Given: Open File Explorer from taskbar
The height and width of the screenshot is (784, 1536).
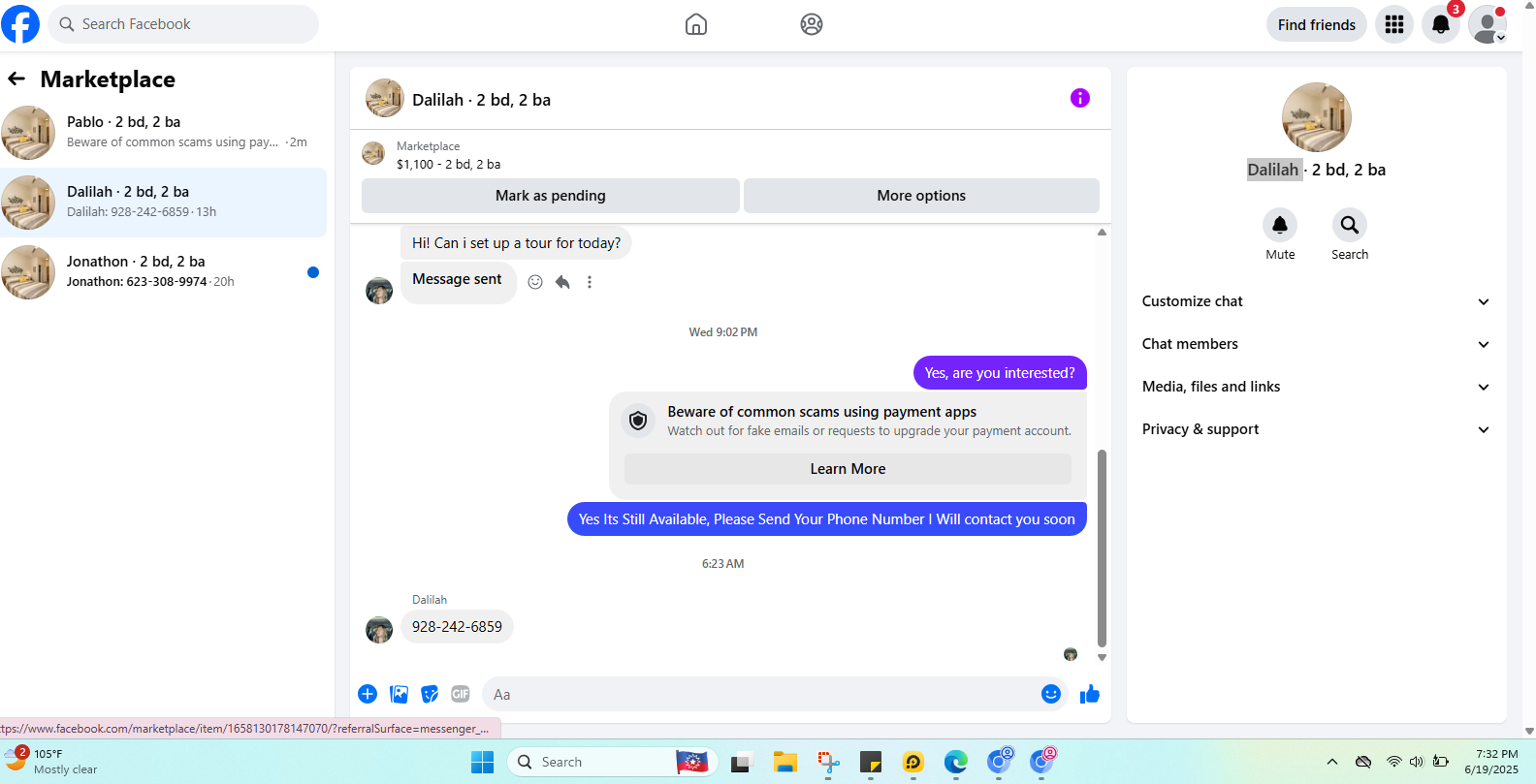Looking at the screenshot, I should pos(785,763).
